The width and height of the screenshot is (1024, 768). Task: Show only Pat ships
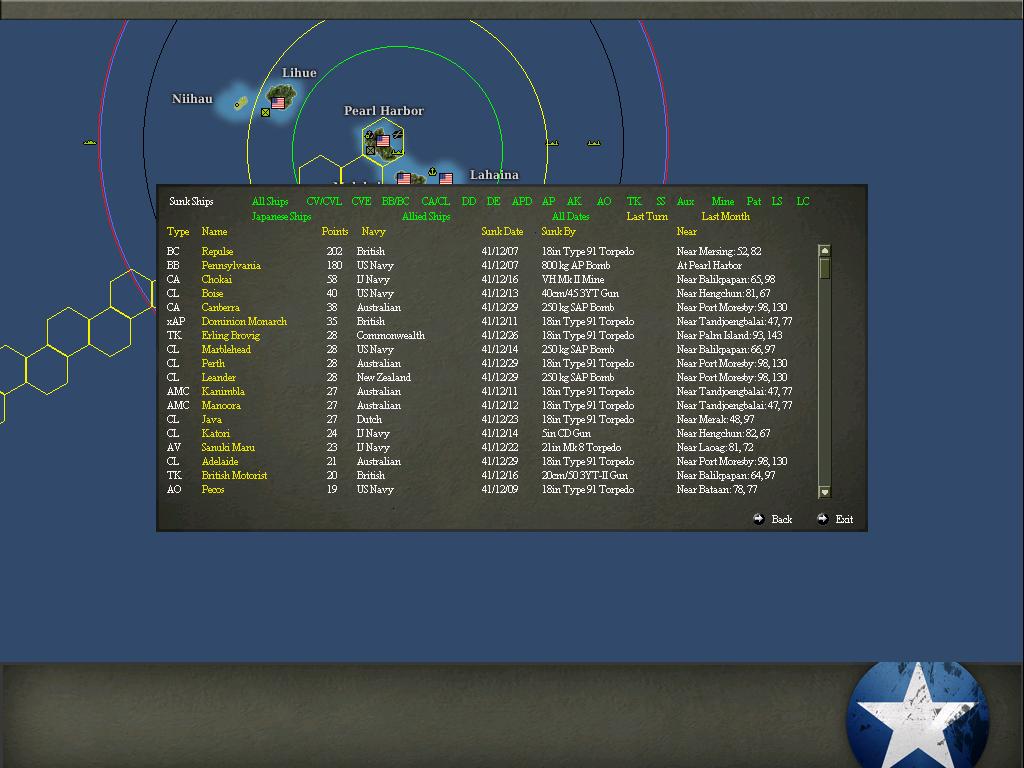754,201
